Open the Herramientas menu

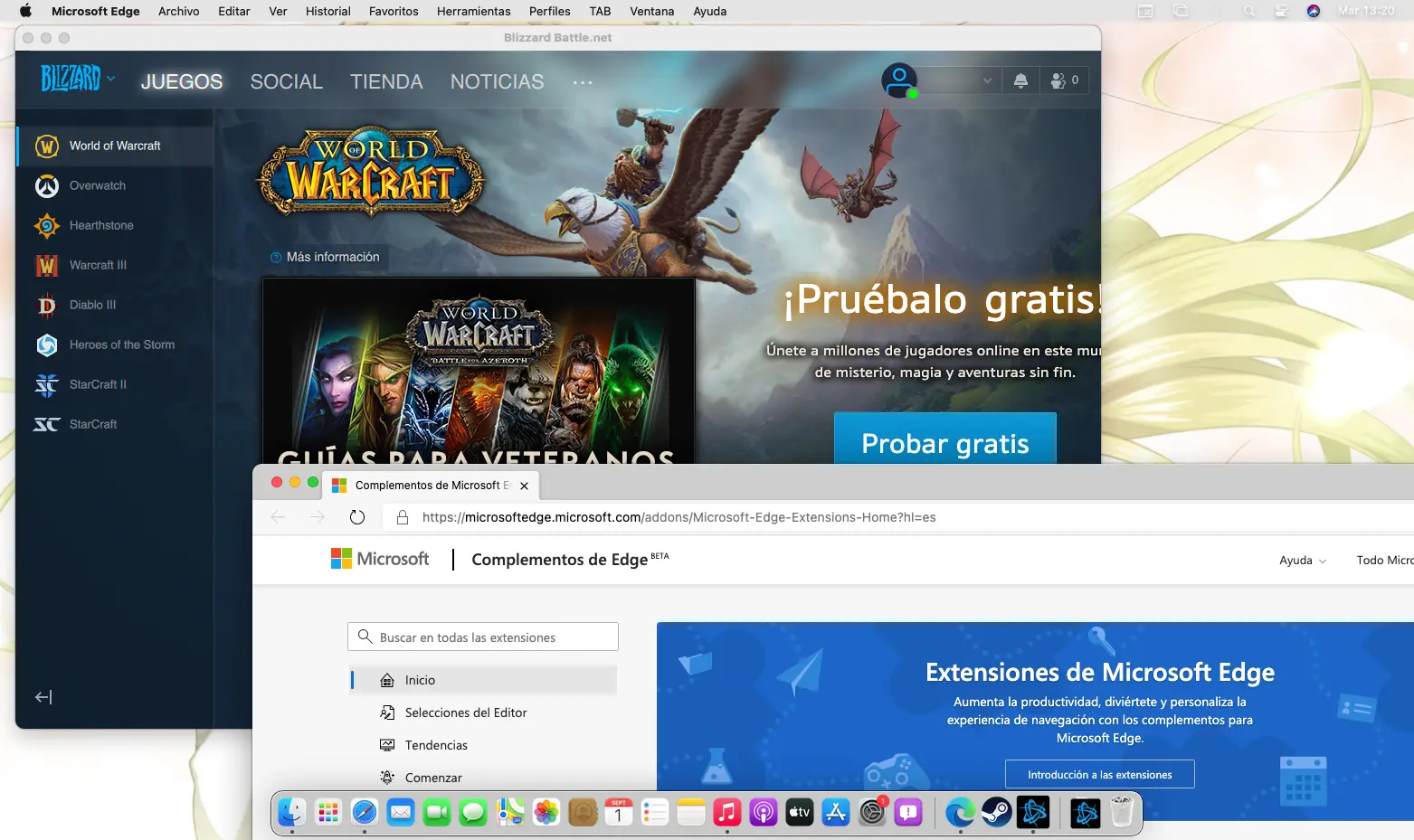click(474, 11)
